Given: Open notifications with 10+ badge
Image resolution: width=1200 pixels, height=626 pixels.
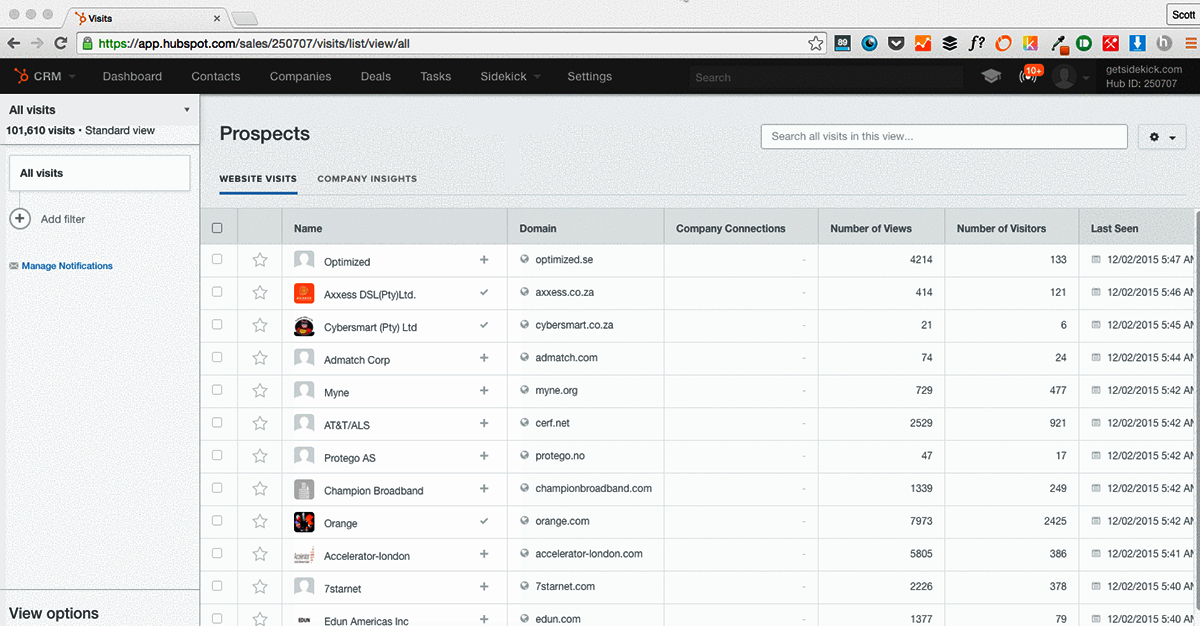Looking at the screenshot, I should pos(1028,76).
